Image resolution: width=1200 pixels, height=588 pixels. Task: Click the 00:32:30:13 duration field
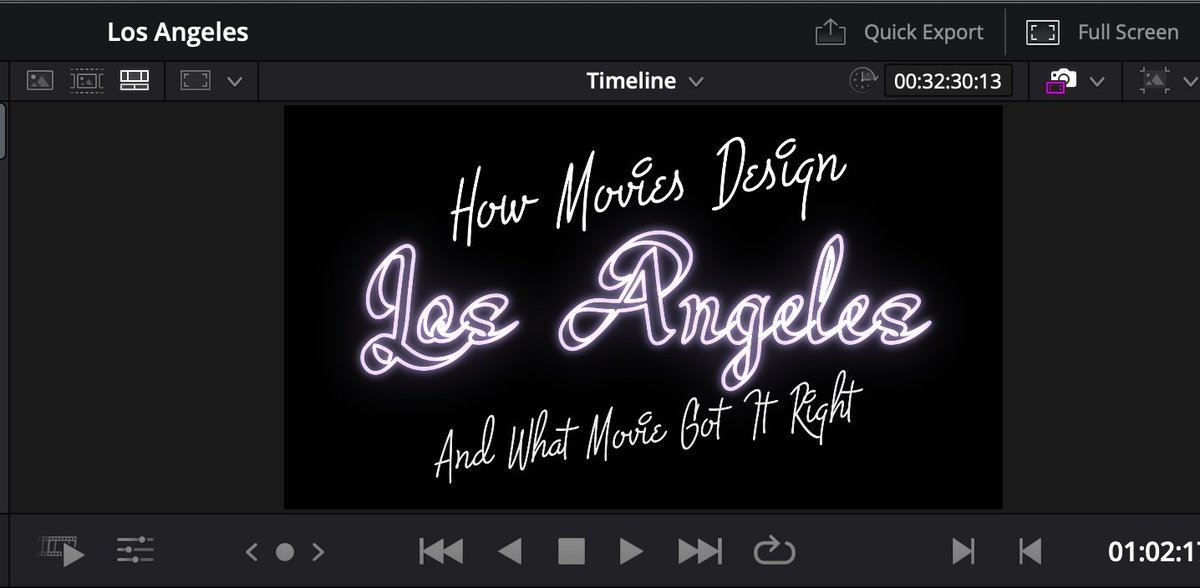click(948, 82)
